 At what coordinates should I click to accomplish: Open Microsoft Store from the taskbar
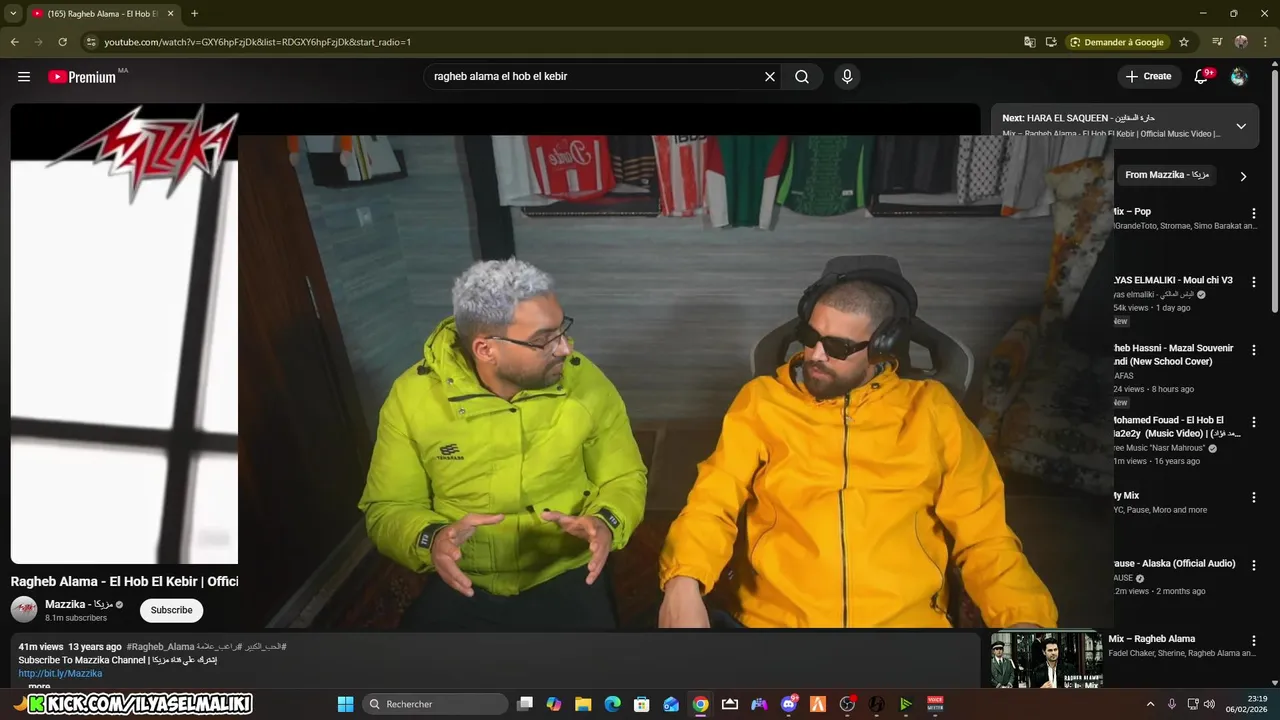[642, 704]
